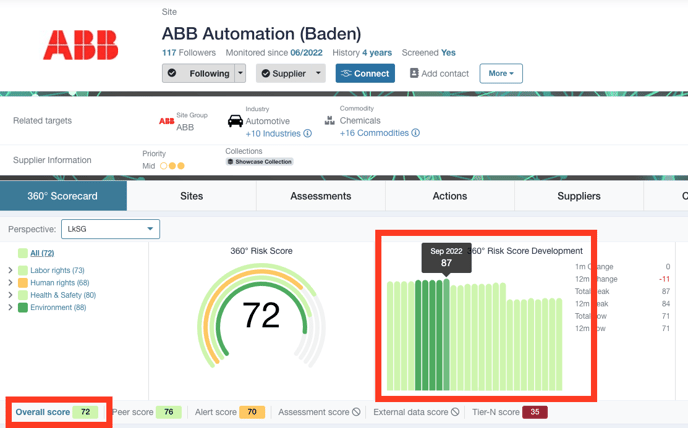Expand the Human rights (68) item
This screenshot has height=428, width=688.
click(x=10, y=283)
